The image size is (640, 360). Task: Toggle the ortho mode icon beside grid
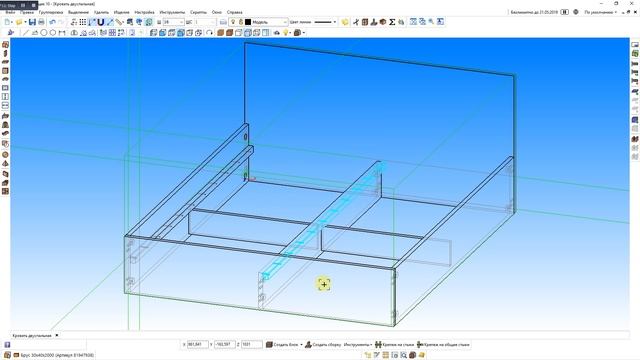coord(92,22)
